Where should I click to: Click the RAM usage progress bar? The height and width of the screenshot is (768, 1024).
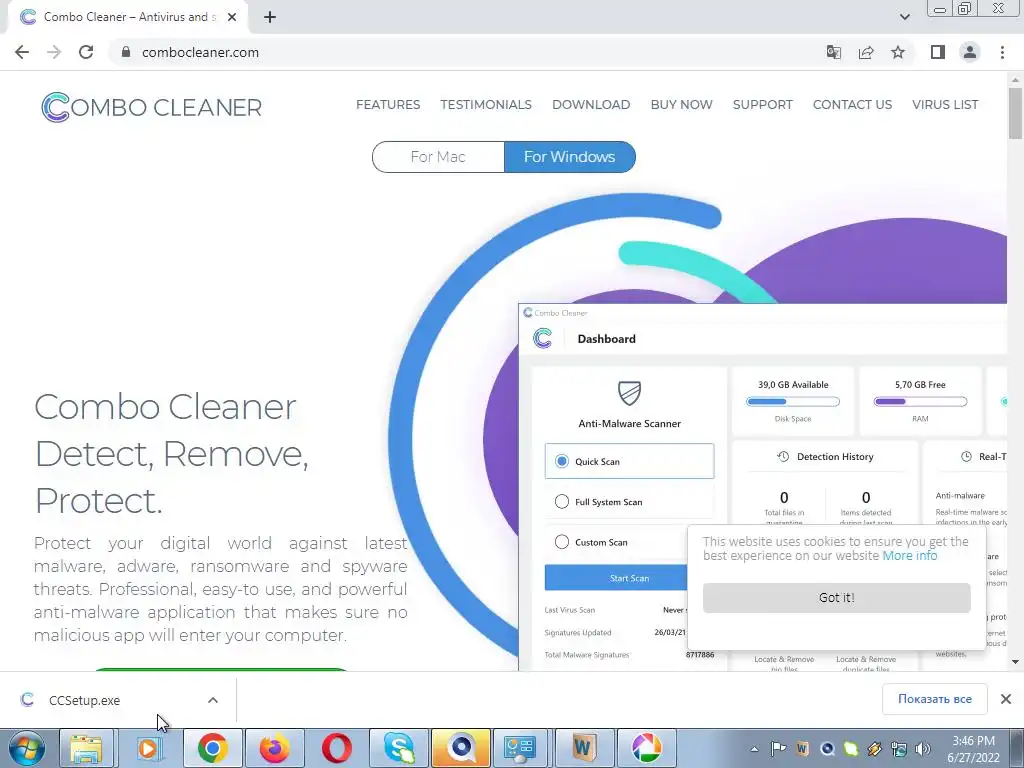pyautogui.click(x=920, y=402)
